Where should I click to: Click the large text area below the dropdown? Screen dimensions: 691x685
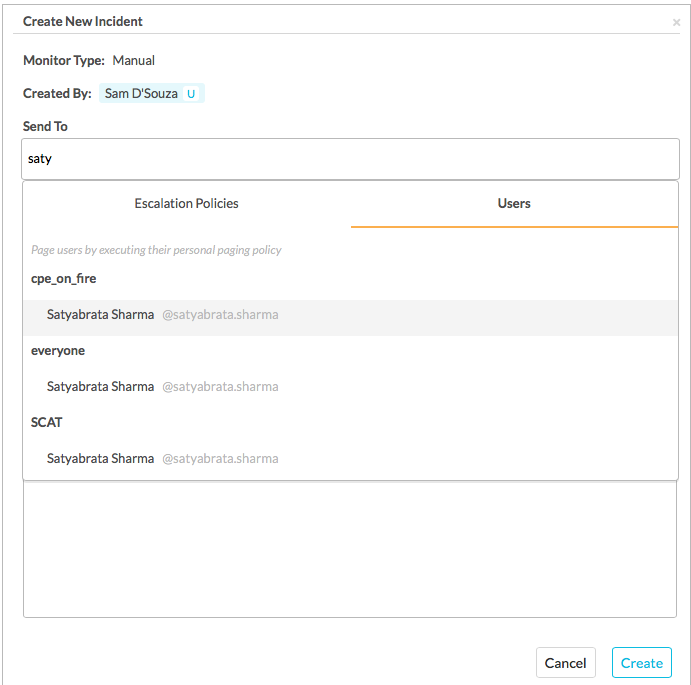[350, 549]
